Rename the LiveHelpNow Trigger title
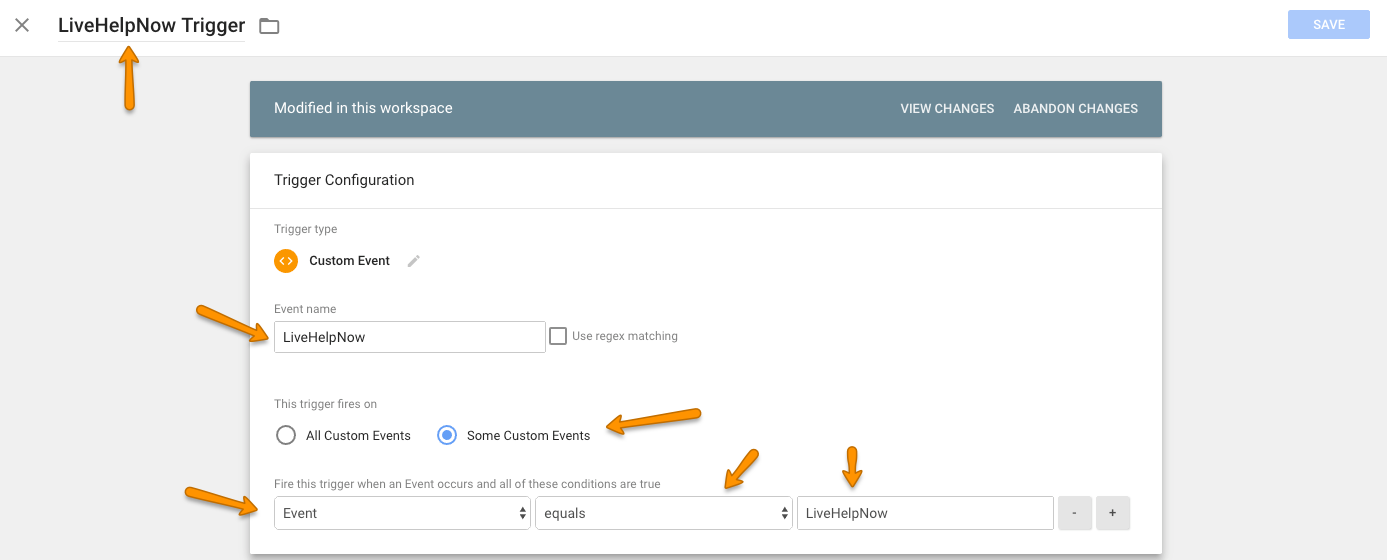The width and height of the screenshot is (1387, 560). tap(151, 26)
